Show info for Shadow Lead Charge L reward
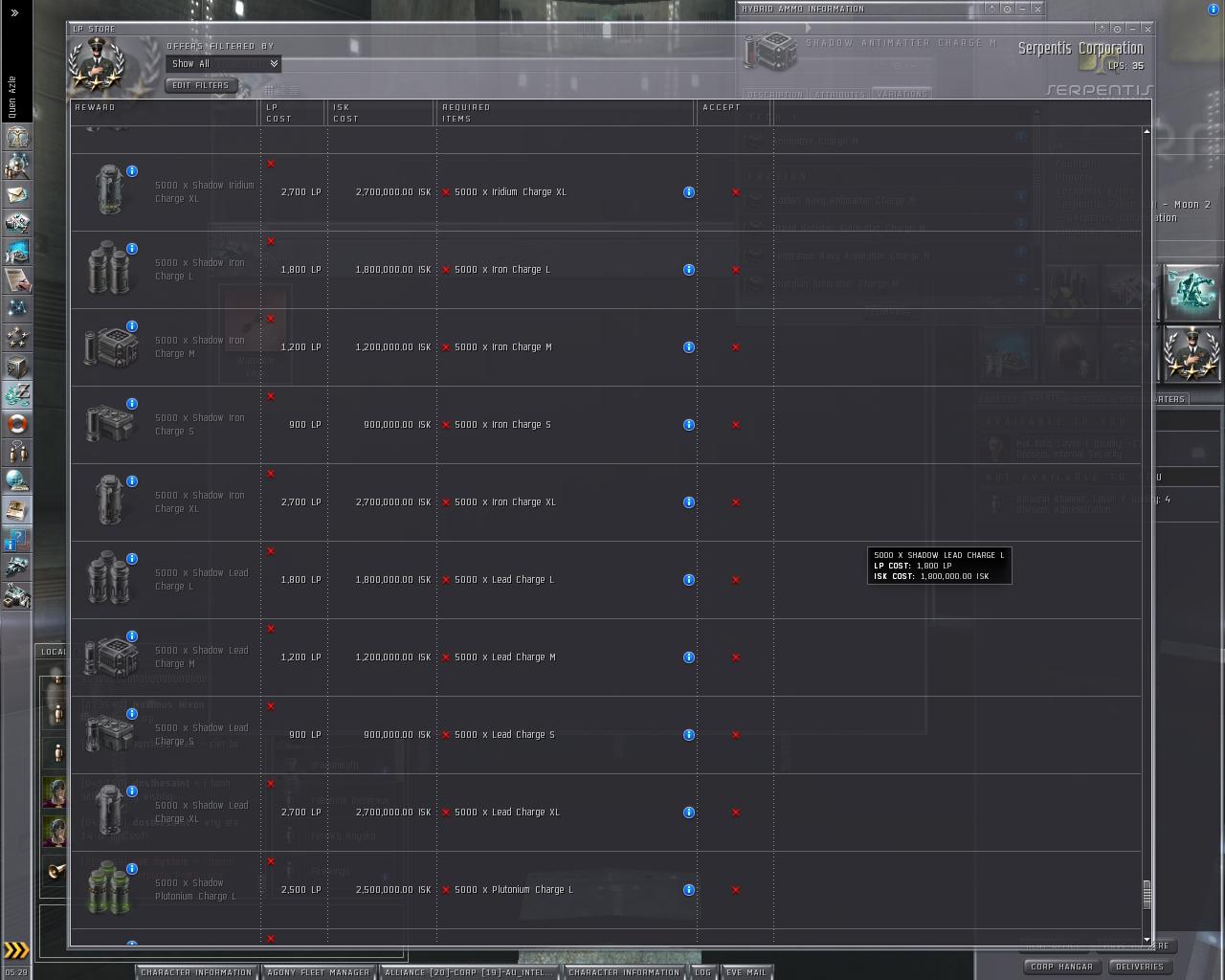The width and height of the screenshot is (1225, 980). click(x=132, y=559)
